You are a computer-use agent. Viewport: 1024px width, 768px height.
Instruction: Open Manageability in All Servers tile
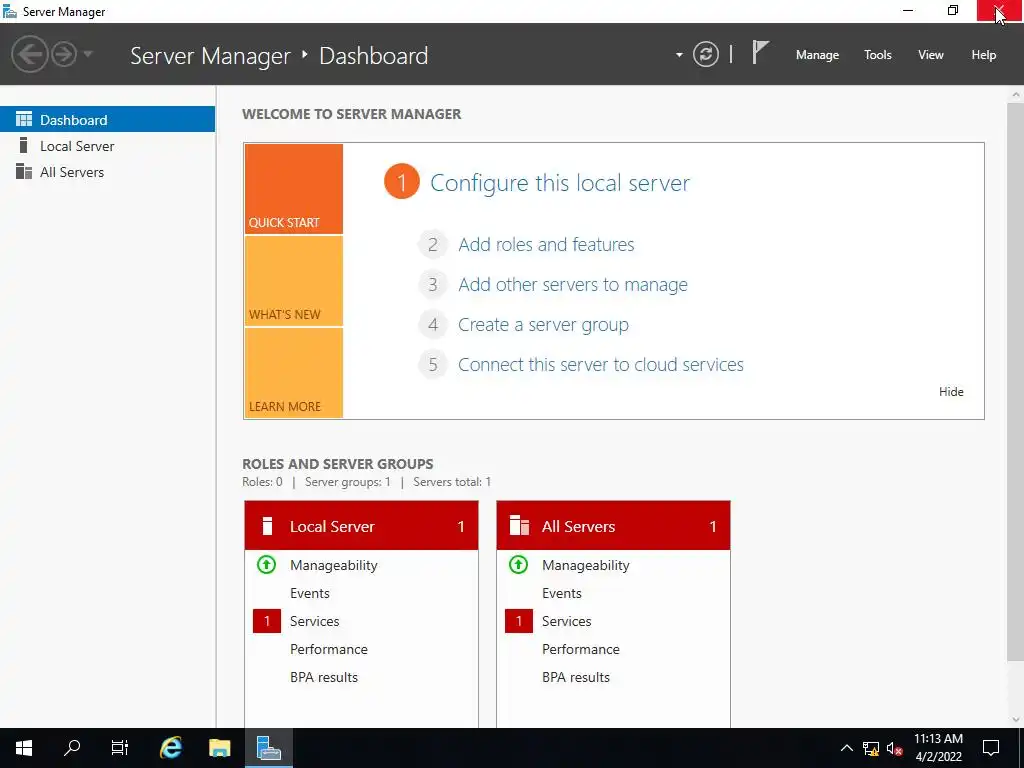(586, 565)
